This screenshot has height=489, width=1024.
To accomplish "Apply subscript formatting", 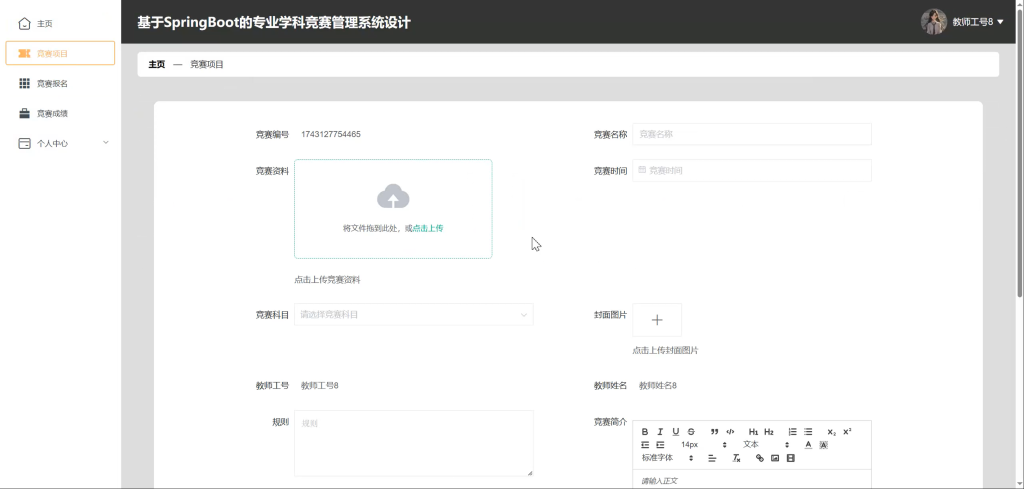I will coord(831,432).
